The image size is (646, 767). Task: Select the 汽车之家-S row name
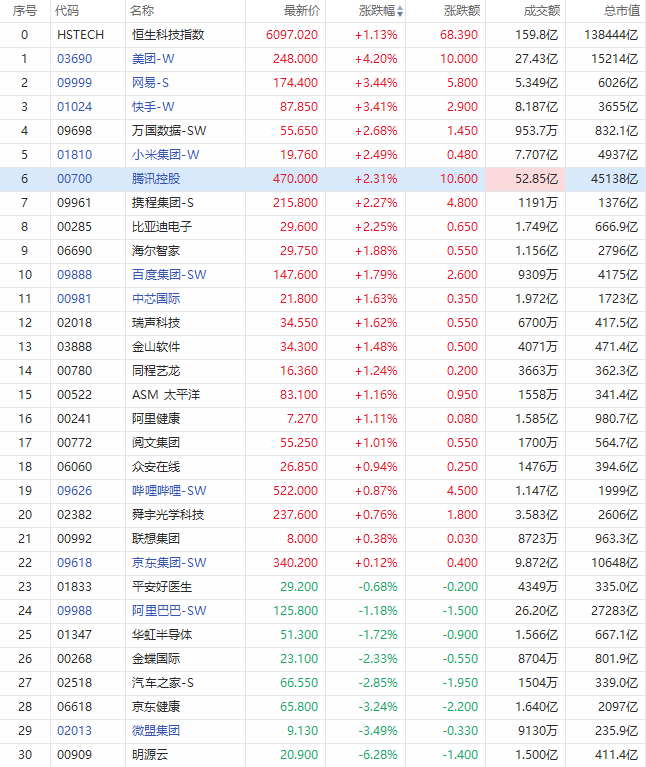[162, 682]
